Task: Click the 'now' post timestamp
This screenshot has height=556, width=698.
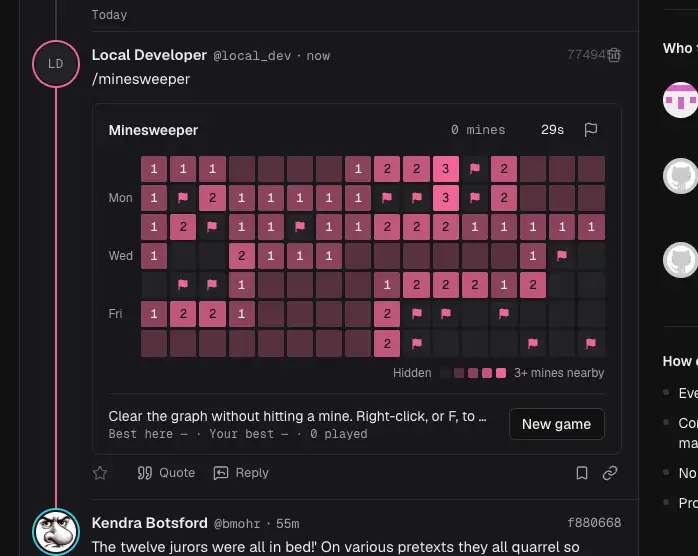Action: pyautogui.click(x=318, y=56)
